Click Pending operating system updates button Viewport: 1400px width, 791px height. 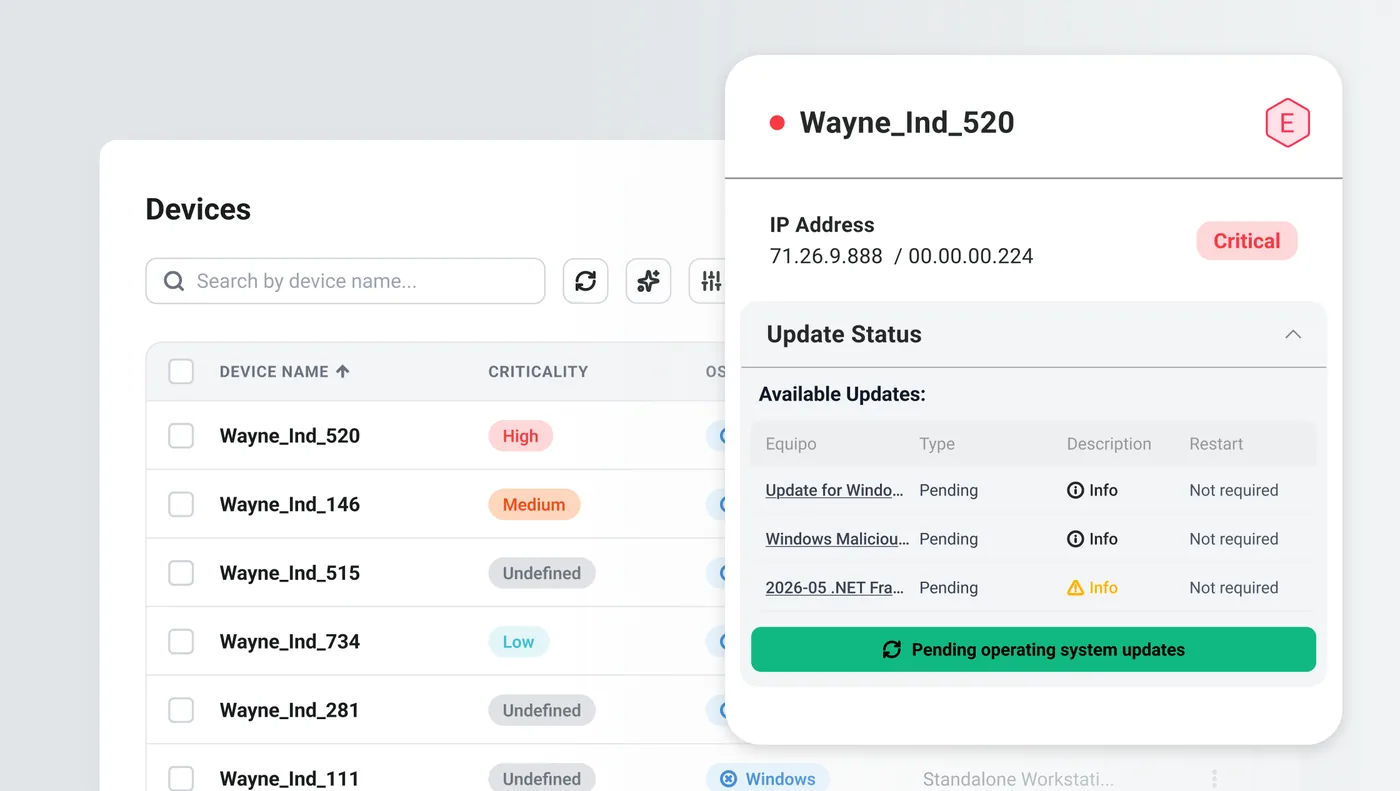[x=1033, y=649]
